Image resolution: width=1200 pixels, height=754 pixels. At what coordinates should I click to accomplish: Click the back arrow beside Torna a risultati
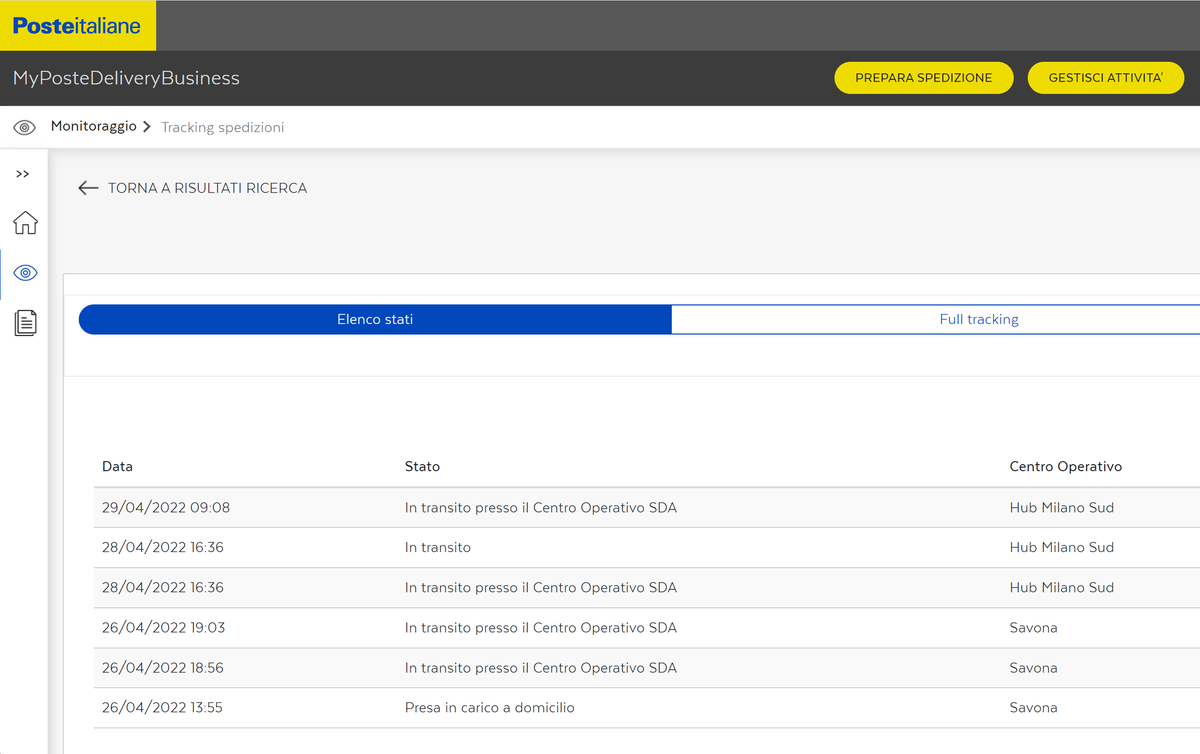coord(88,188)
